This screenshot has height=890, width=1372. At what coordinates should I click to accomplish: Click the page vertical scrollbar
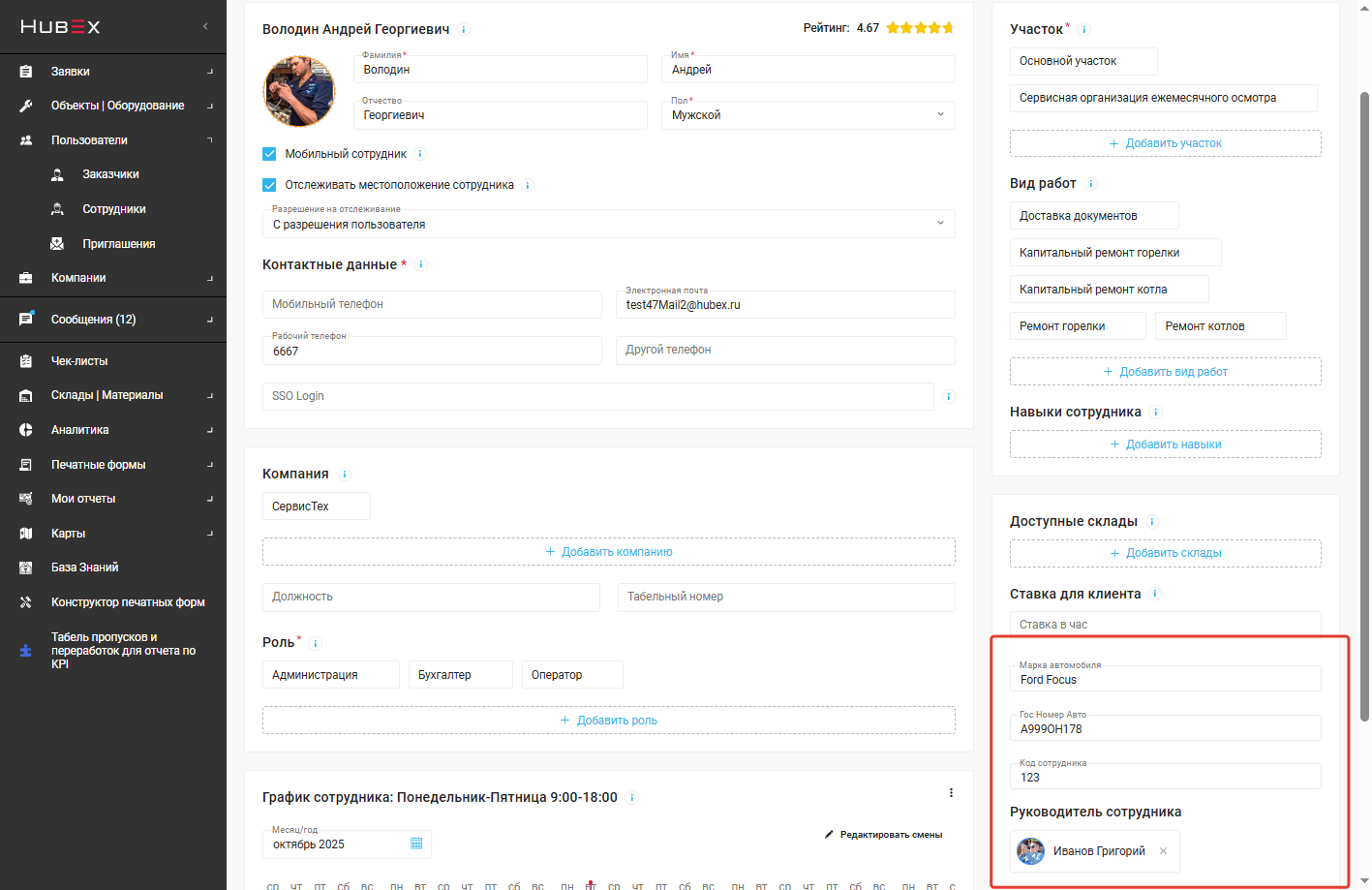pos(1364,407)
